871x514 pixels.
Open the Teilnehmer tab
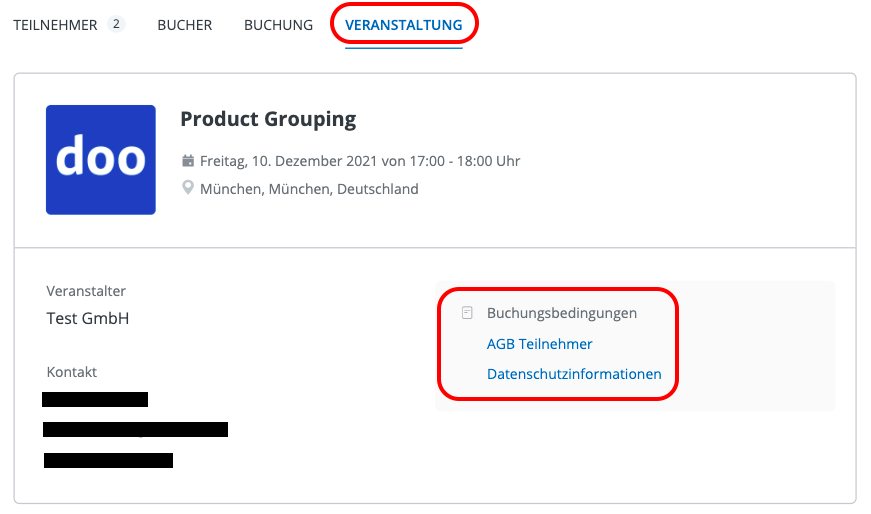[55, 25]
